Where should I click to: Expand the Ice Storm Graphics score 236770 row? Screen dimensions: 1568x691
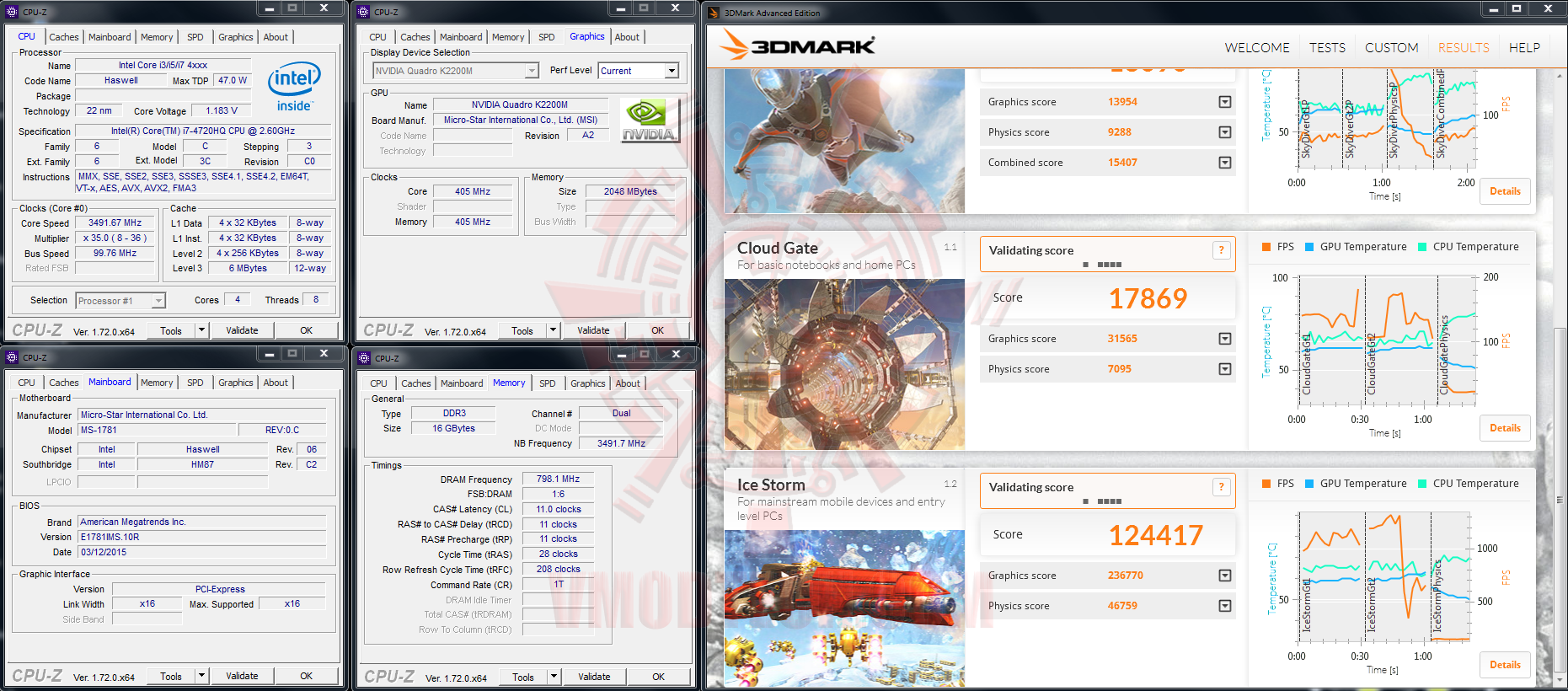coord(1225,576)
